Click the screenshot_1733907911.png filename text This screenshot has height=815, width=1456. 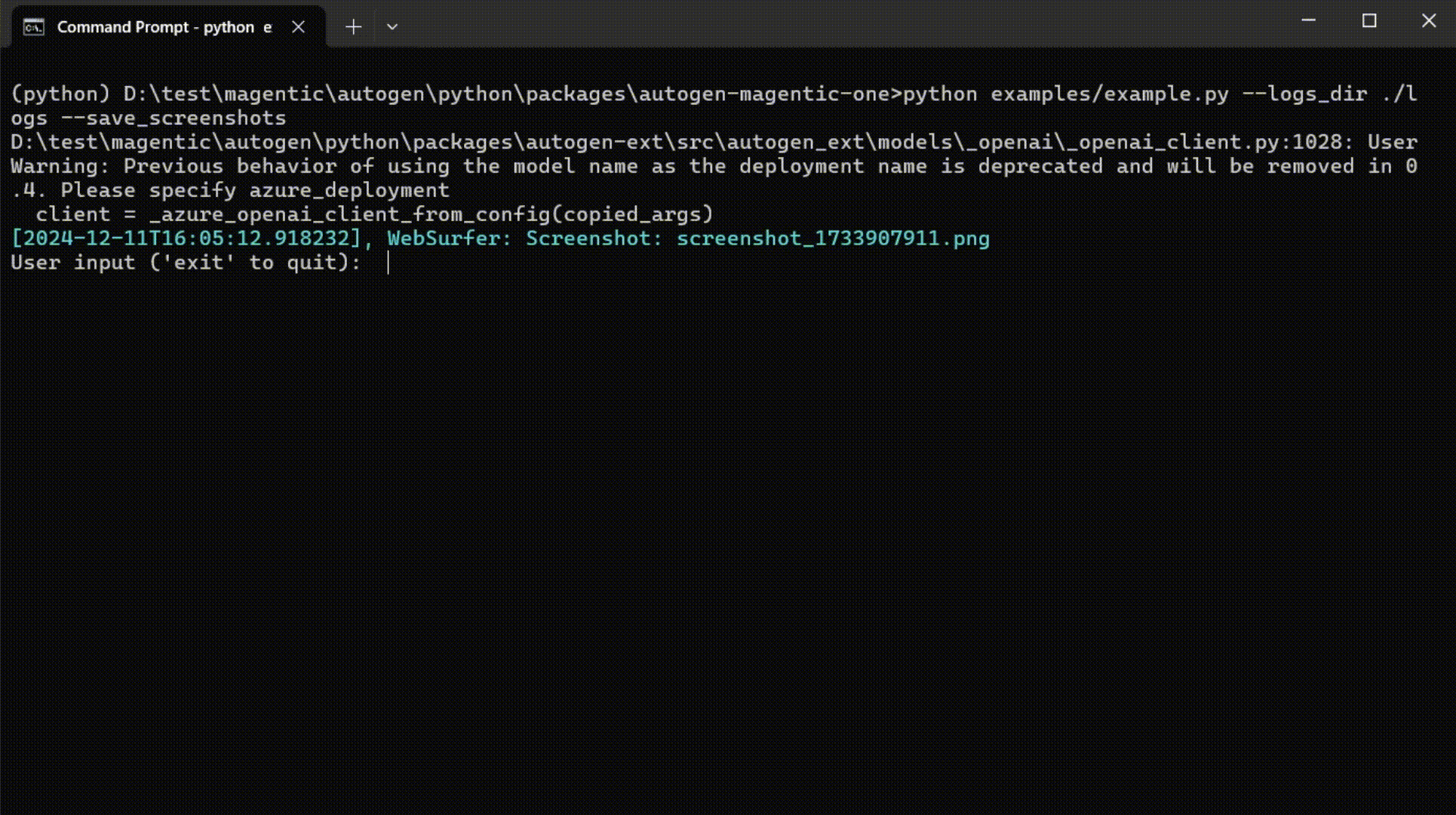(x=832, y=238)
